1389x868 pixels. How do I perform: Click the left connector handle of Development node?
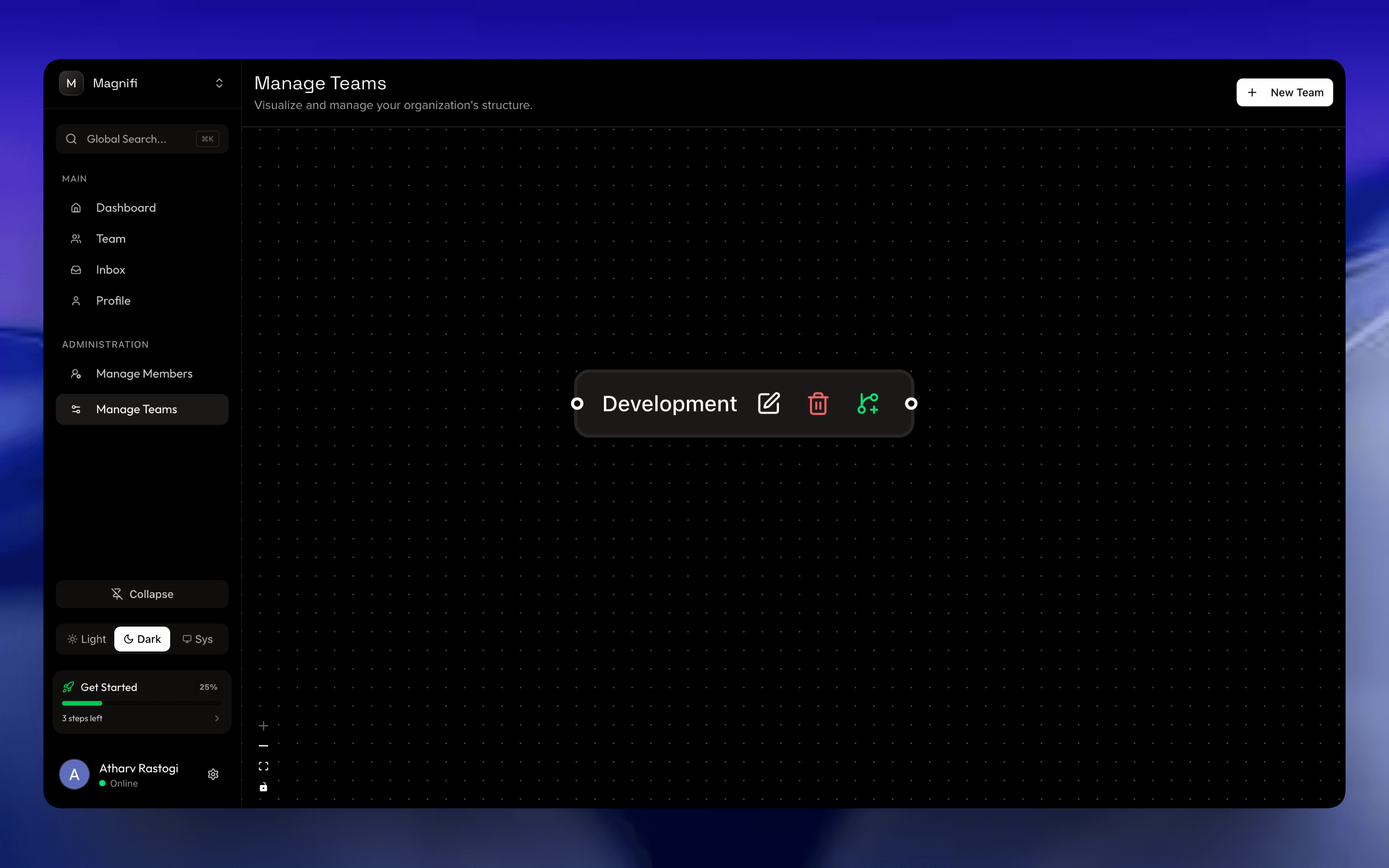pos(577,404)
